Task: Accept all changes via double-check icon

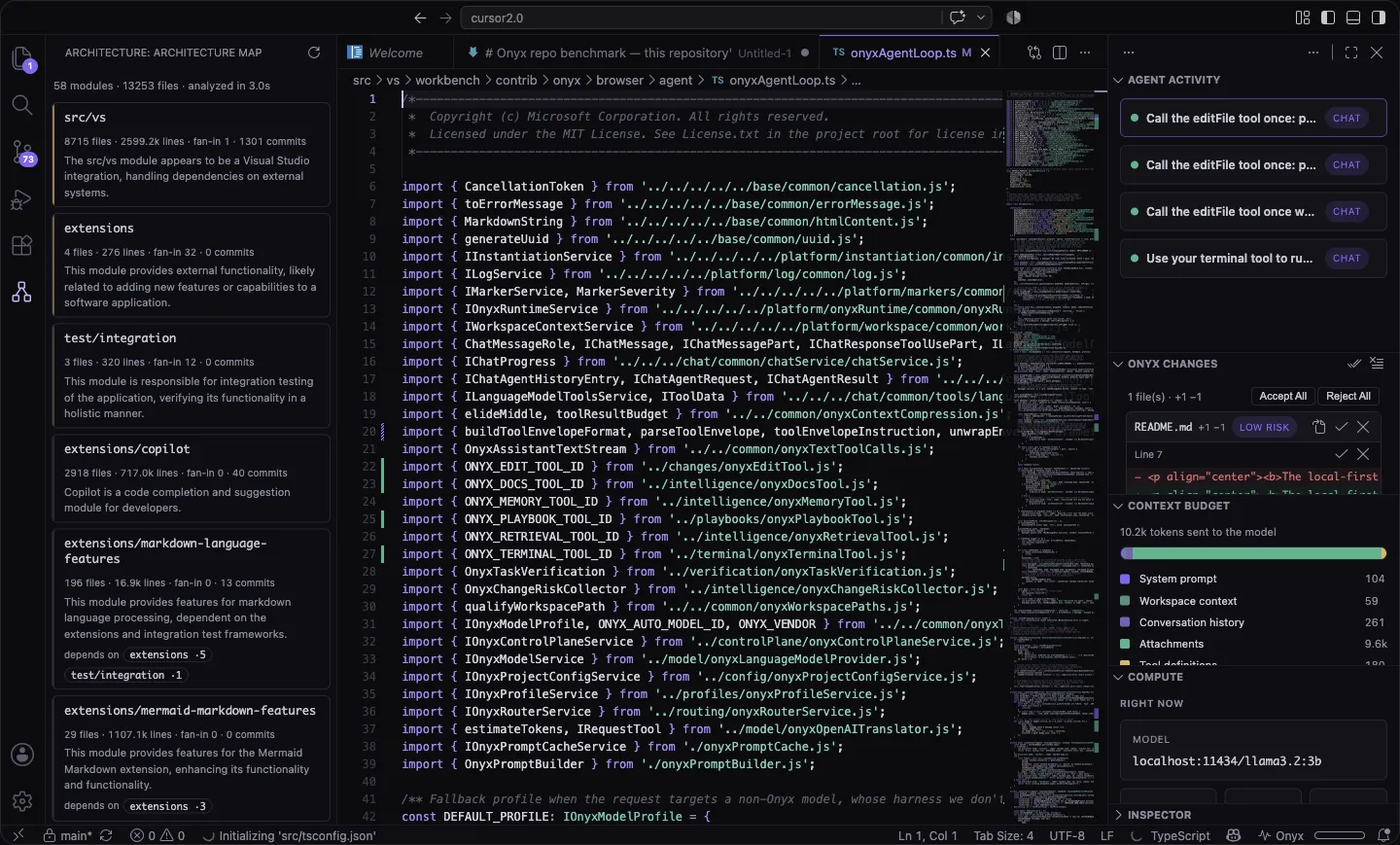Action: point(1354,364)
